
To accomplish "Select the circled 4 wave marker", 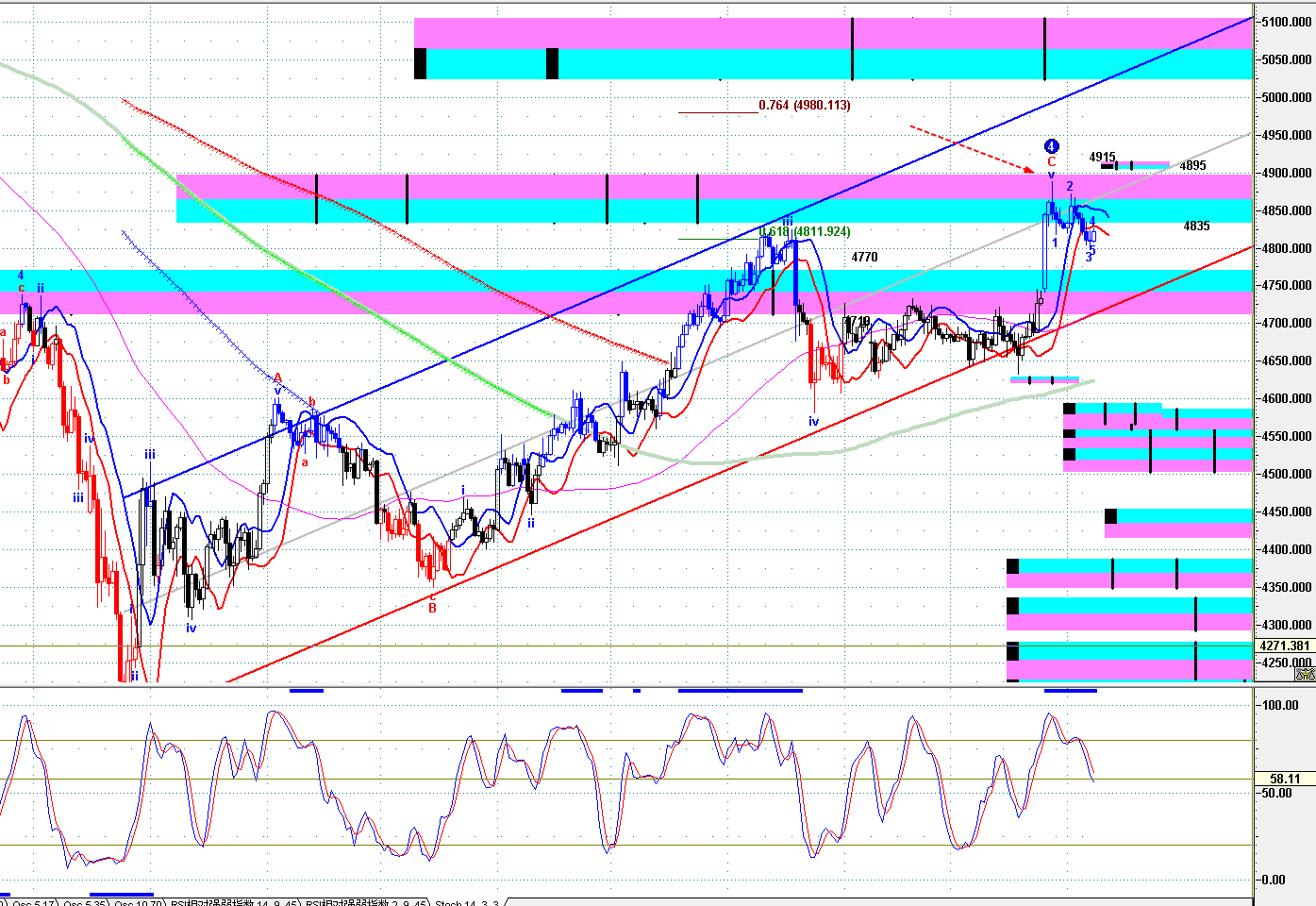I will coord(1051,146).
